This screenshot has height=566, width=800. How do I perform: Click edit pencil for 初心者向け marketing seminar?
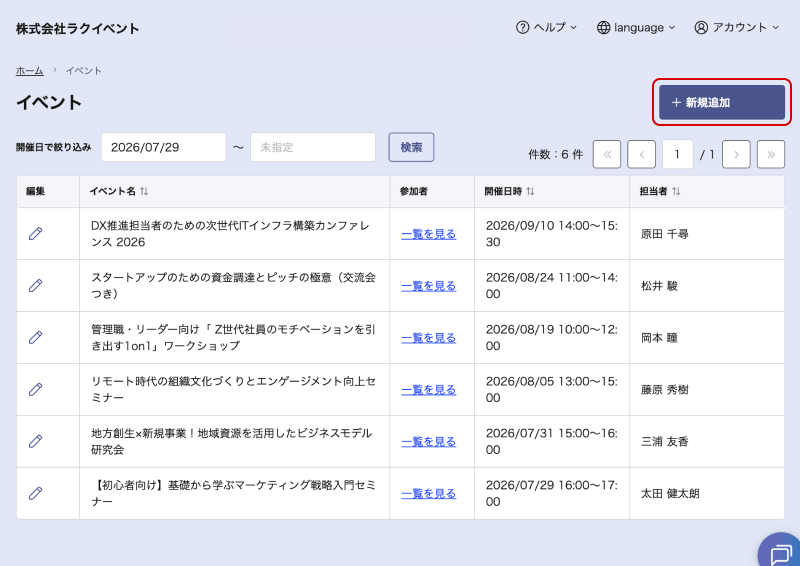[x=35, y=494]
